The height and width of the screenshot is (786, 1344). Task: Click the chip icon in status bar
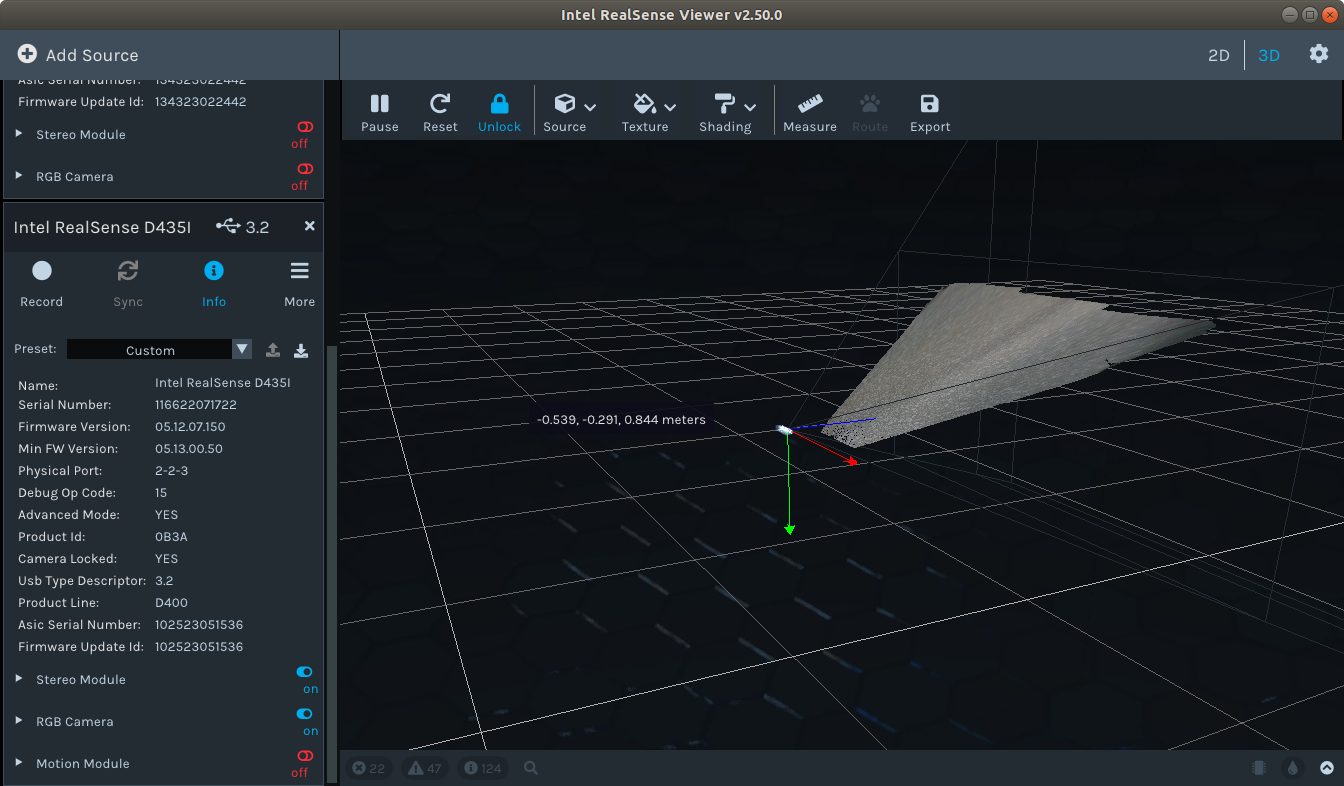tap(1259, 768)
